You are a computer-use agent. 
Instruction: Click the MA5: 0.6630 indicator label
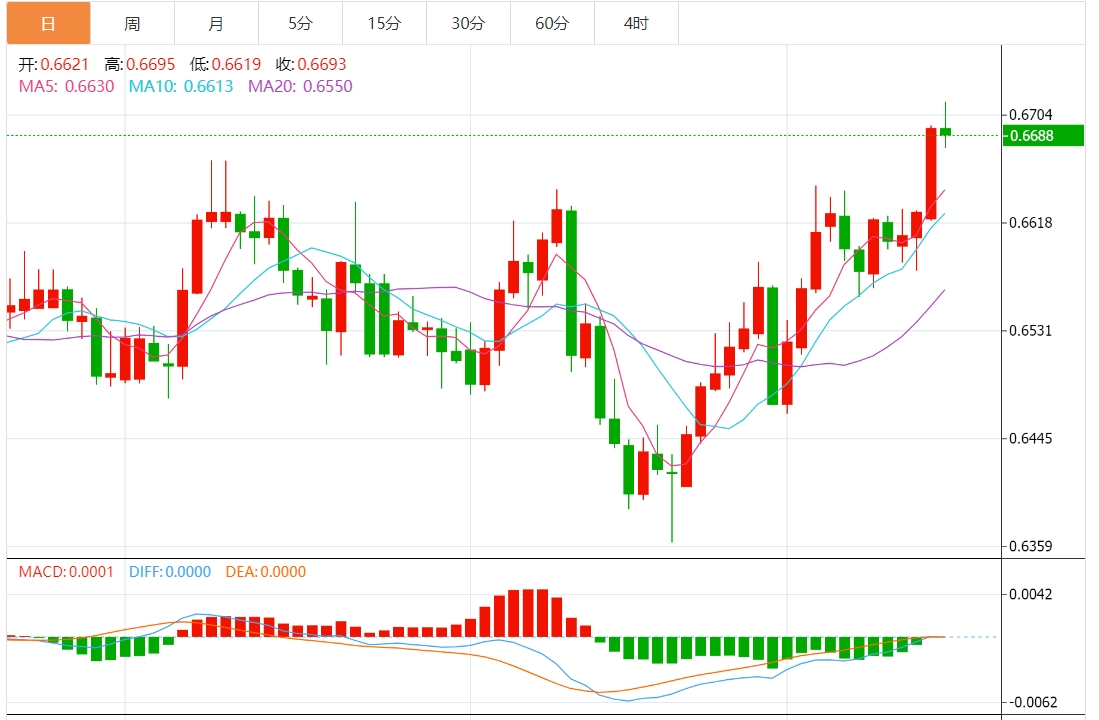tap(67, 86)
